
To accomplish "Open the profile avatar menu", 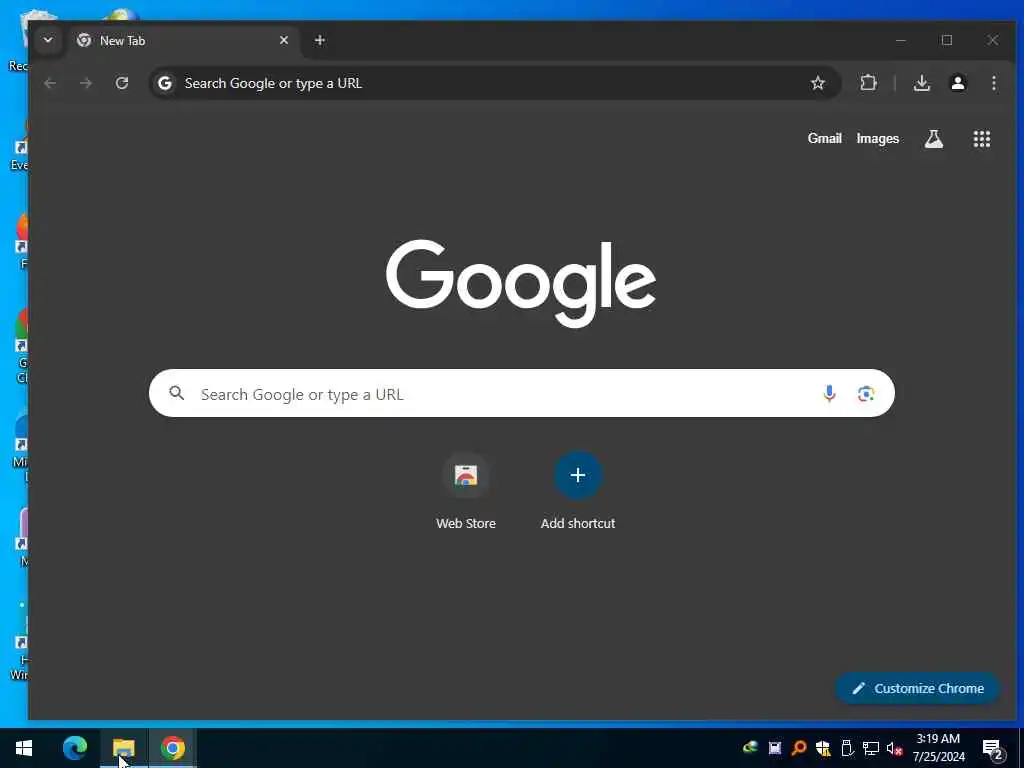I will pyautogui.click(x=957, y=83).
